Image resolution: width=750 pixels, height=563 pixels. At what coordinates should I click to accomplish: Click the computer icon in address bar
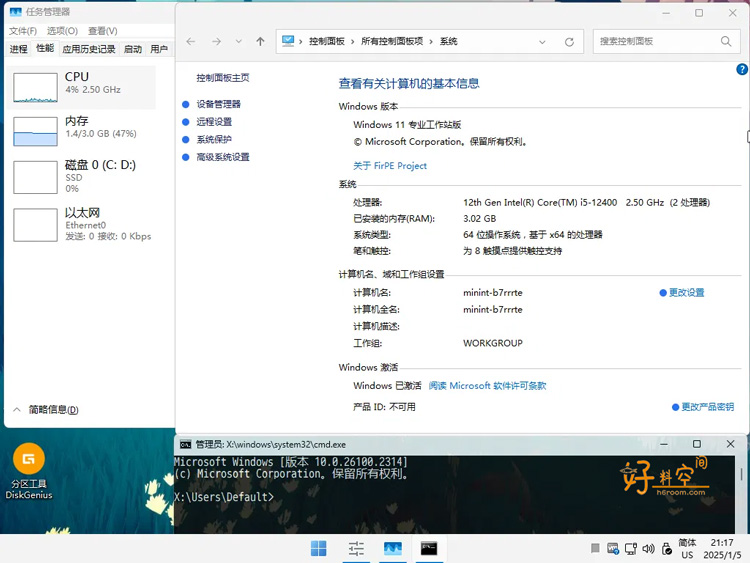(x=288, y=41)
